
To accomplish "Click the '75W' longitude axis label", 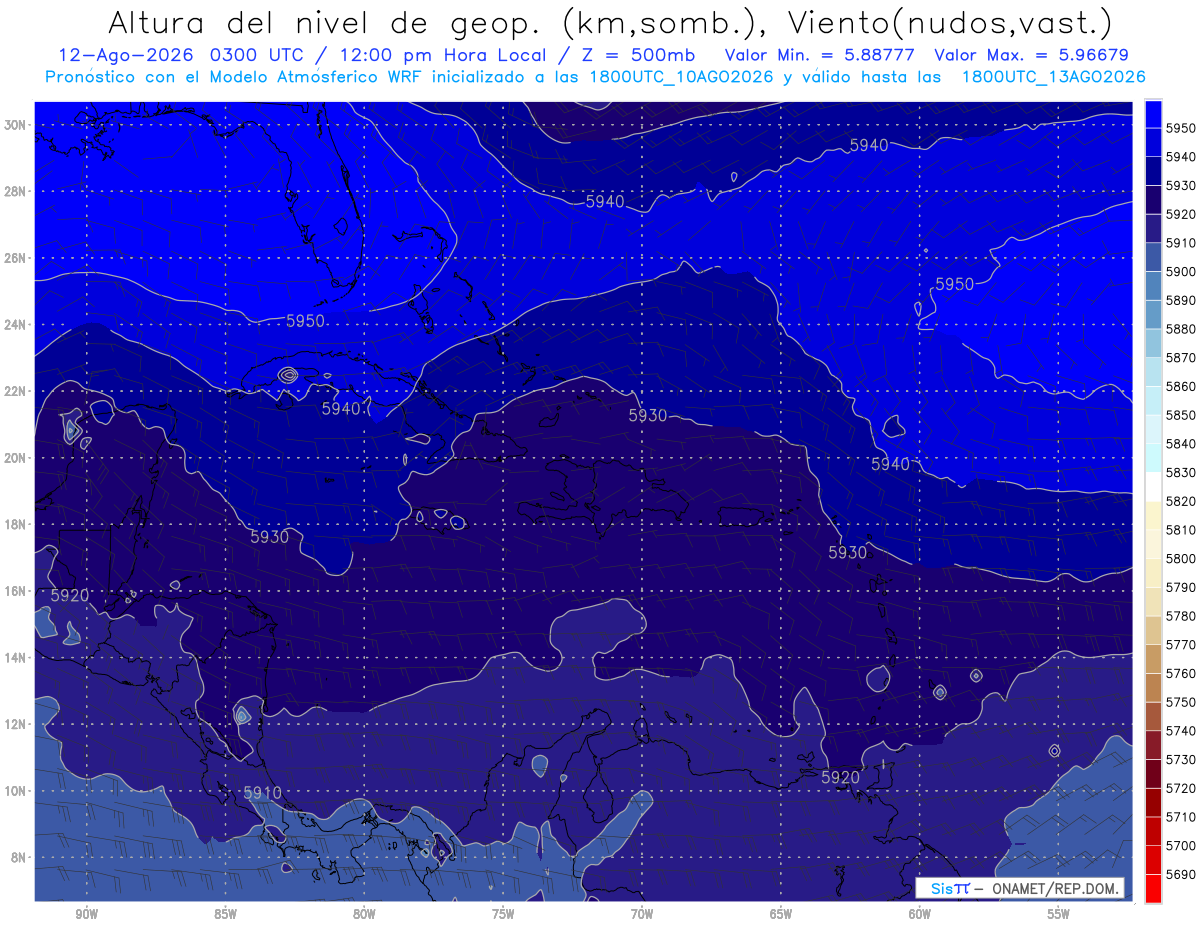I will pos(503,914).
